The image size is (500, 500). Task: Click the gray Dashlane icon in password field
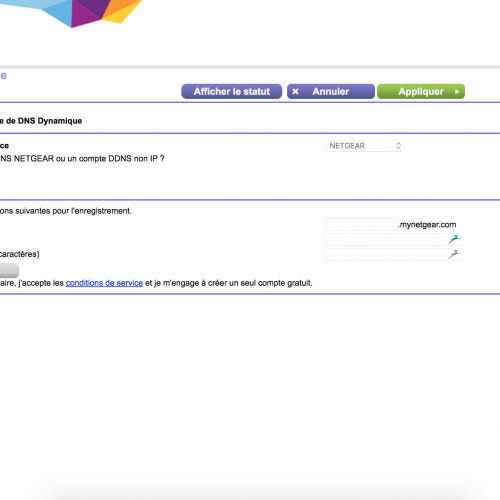point(454,254)
